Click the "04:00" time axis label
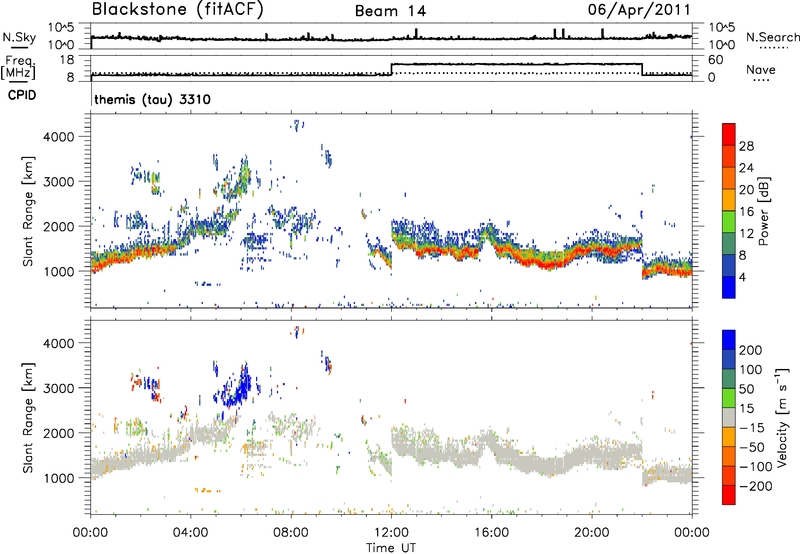This screenshot has width=800, height=554. coord(191,533)
